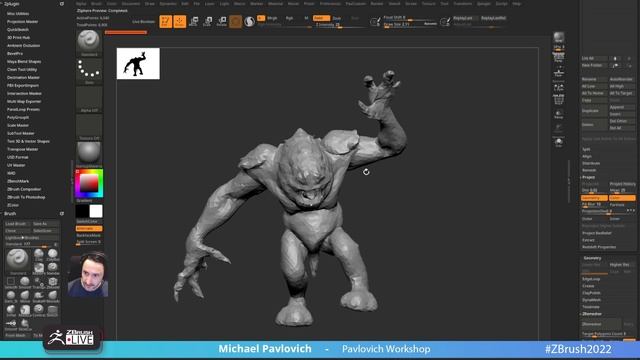Image resolution: width=640 pixels, height=360 pixels.
Task: Open the Render menu
Action: coord(377,4)
